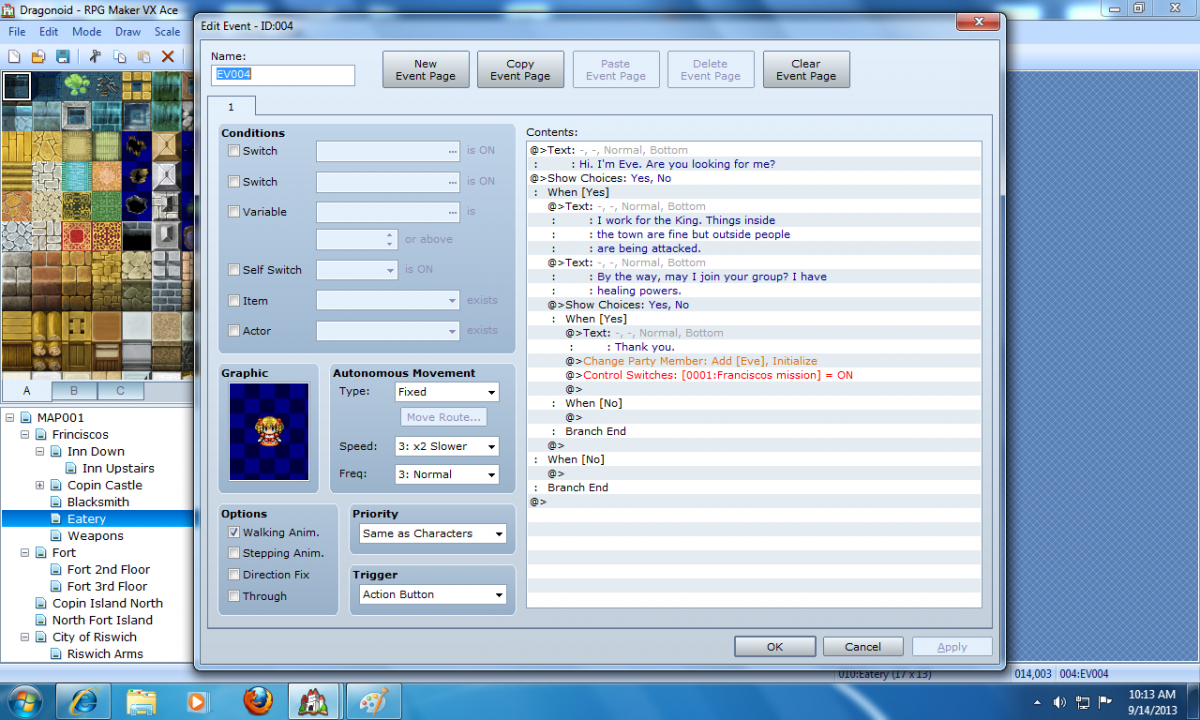This screenshot has width=1200, height=720.
Task: Switch to tileset tab B
Action: 74,391
